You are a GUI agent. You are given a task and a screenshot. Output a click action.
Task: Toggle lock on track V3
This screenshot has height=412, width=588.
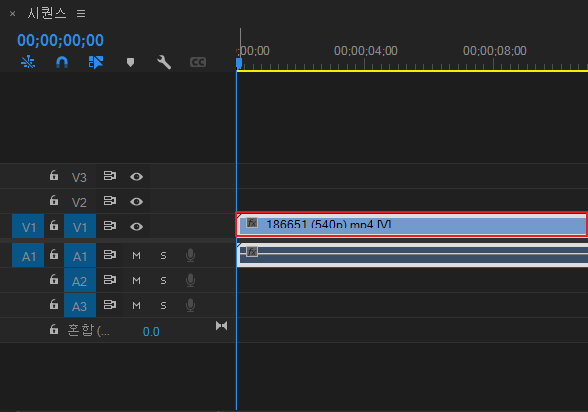click(x=54, y=175)
